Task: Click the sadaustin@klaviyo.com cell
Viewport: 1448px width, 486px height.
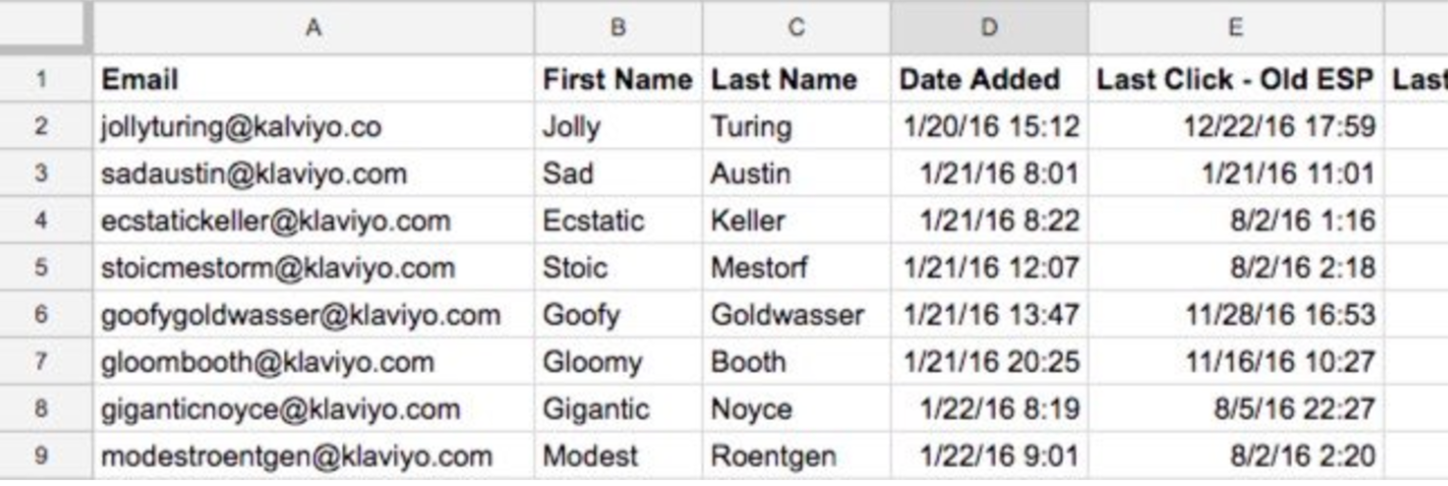Action: pyautogui.click(x=254, y=174)
